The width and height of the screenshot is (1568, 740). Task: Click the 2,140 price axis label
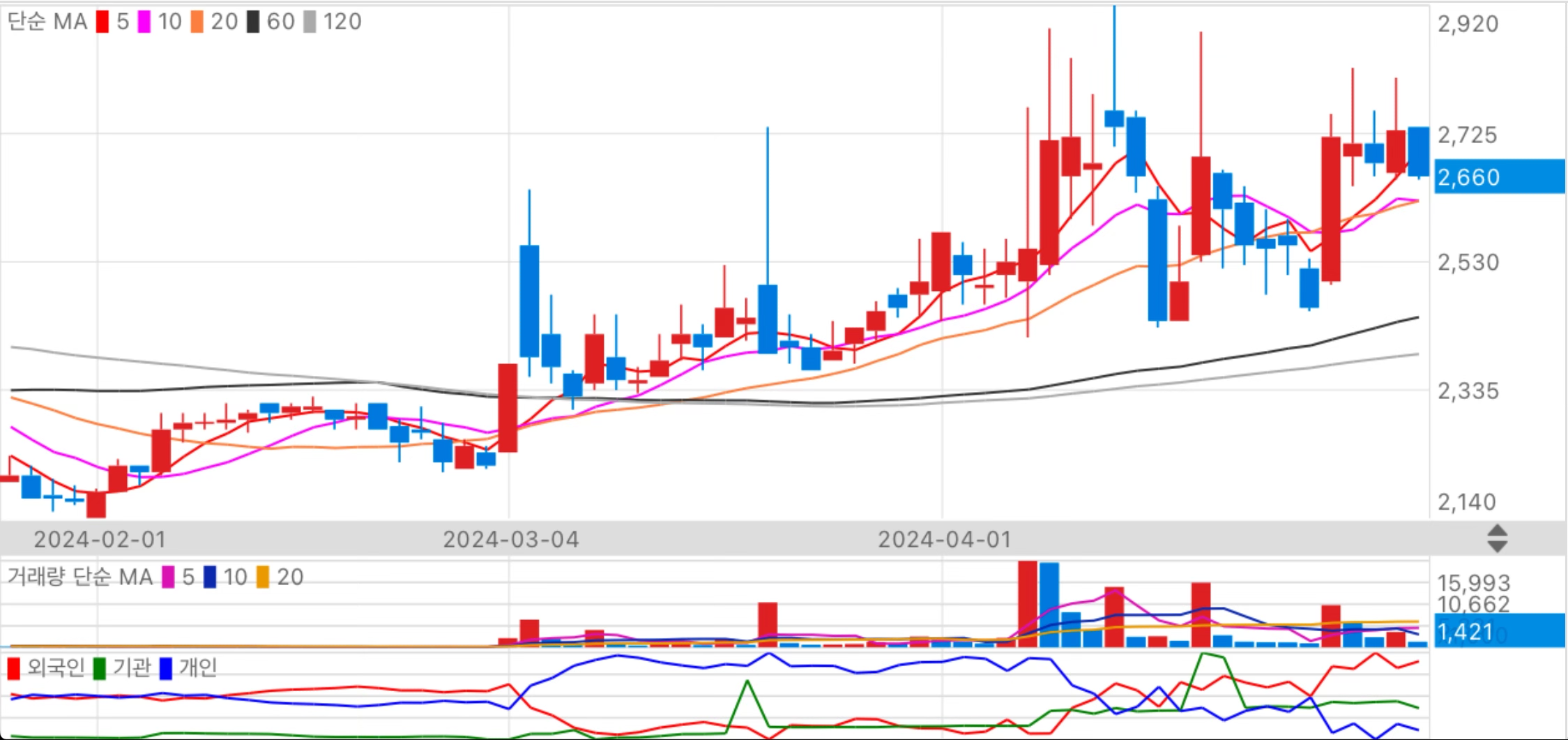click(1467, 501)
